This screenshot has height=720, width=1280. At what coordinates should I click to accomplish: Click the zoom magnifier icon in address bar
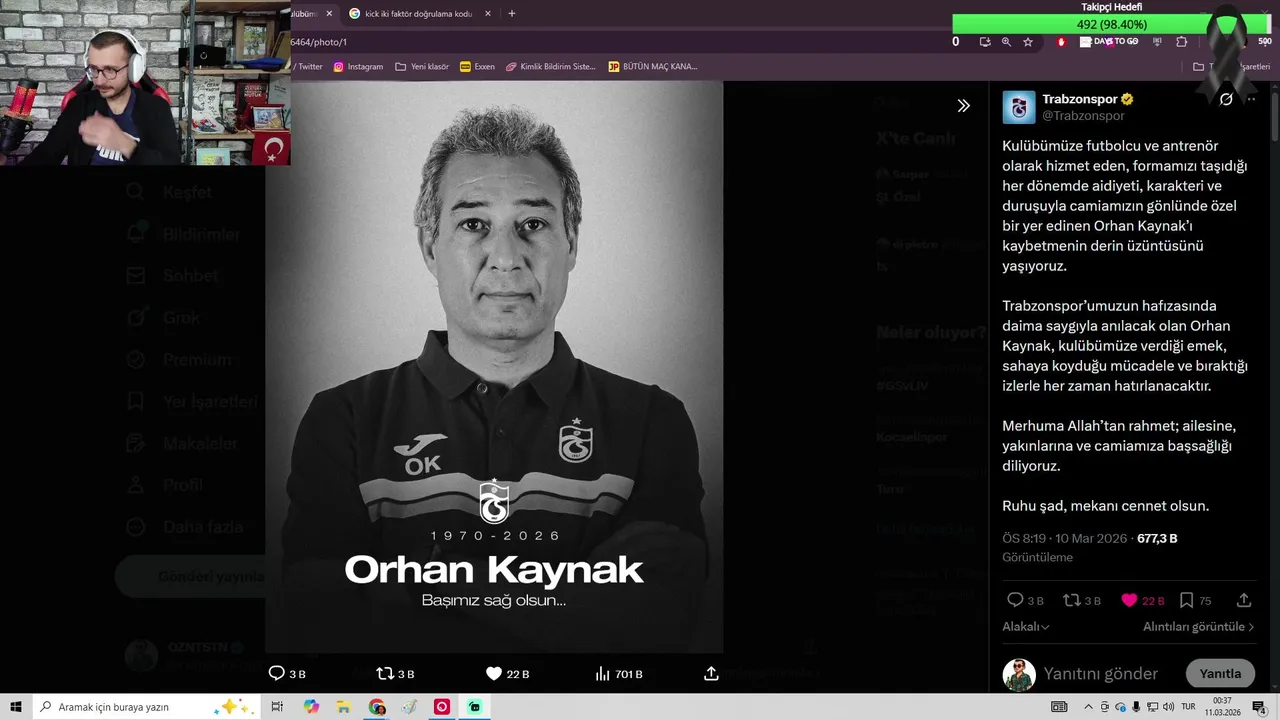[1006, 42]
